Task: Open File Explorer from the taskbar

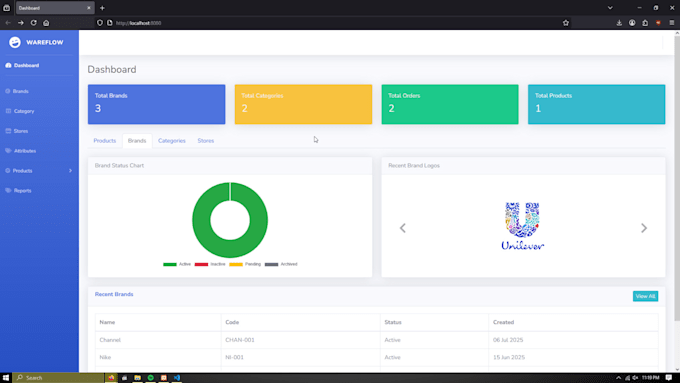Action: [x=137, y=378]
